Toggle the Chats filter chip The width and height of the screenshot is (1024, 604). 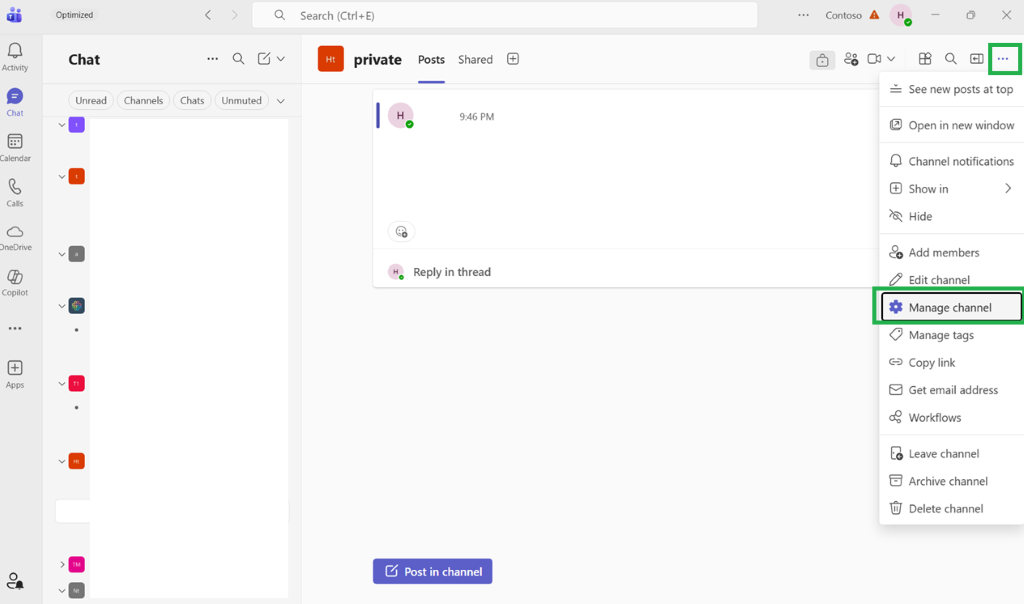click(192, 101)
